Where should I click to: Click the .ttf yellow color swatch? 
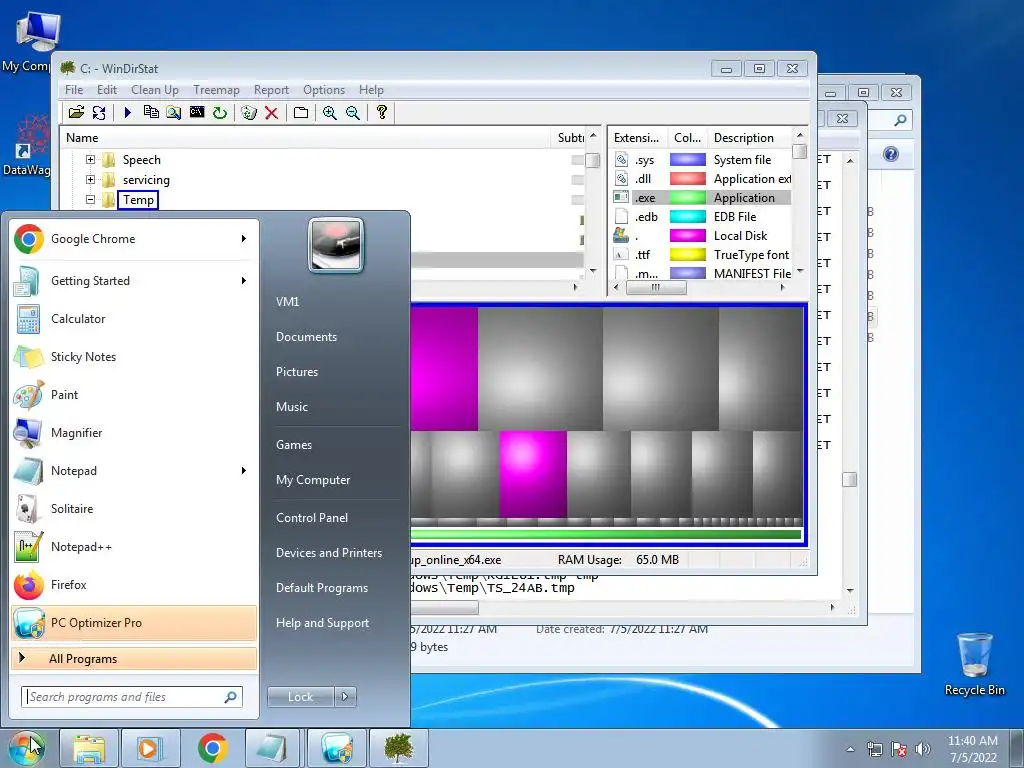tap(688, 255)
